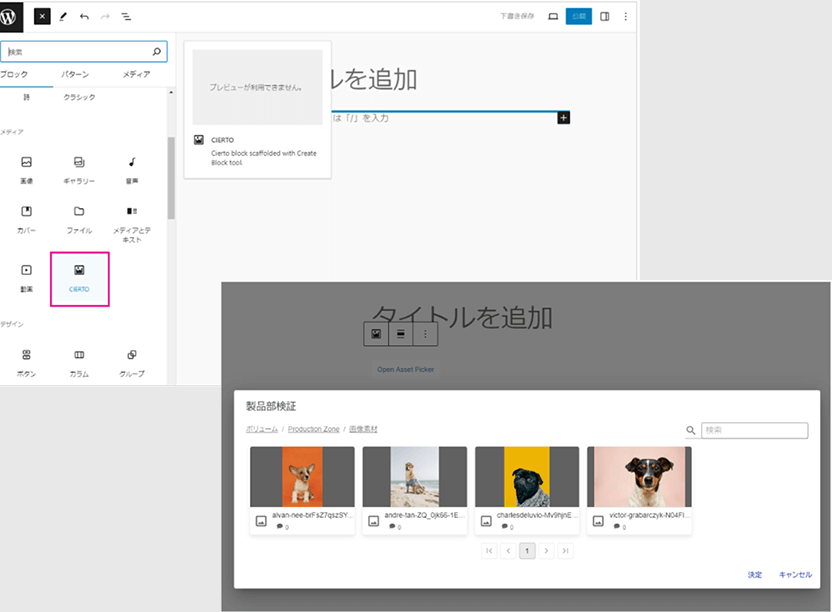This screenshot has width=832, height=612.
Task: Insert the ファイル file block
Action: 79,219
